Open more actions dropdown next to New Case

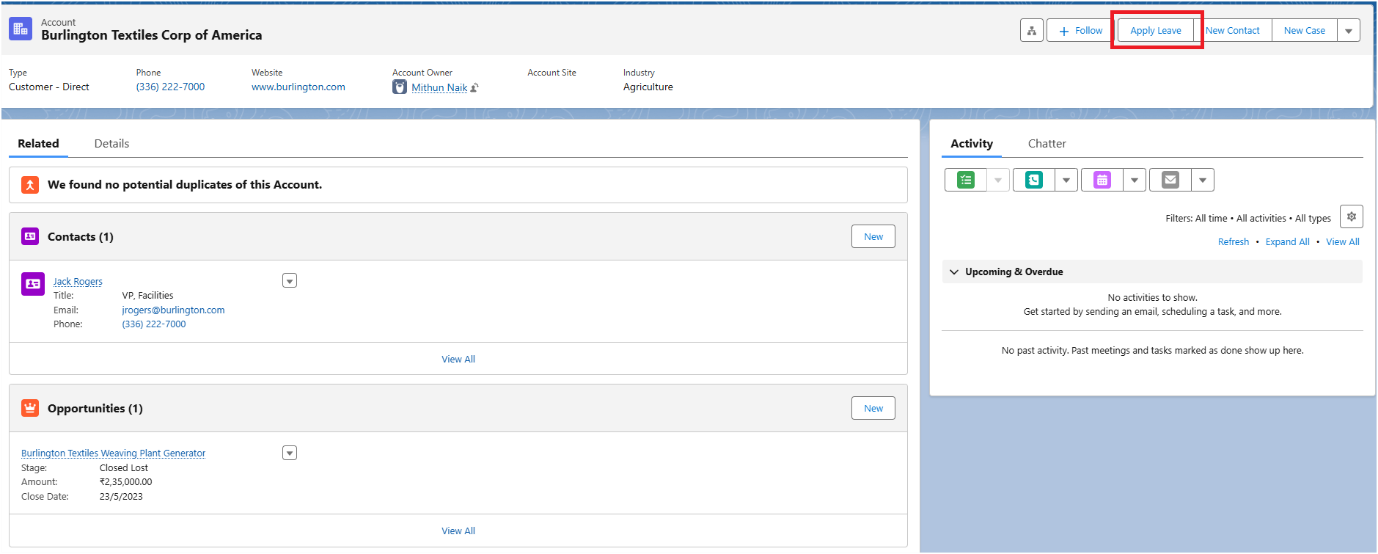1349,31
